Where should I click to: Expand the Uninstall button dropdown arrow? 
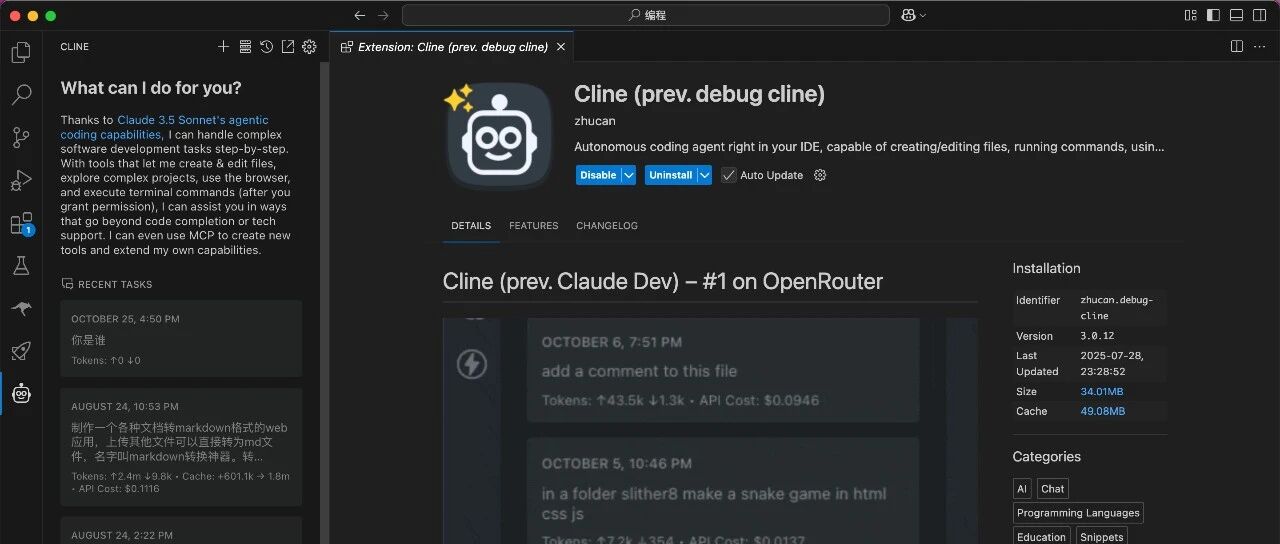tap(704, 175)
